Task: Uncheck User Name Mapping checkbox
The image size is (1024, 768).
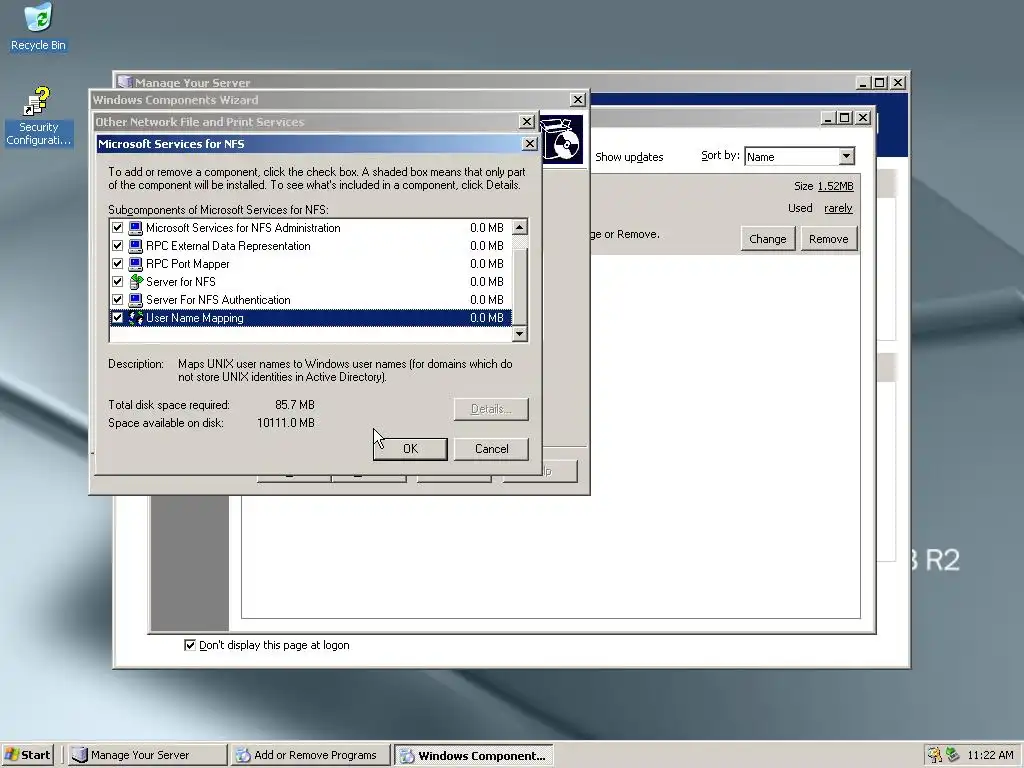Action: click(x=118, y=318)
